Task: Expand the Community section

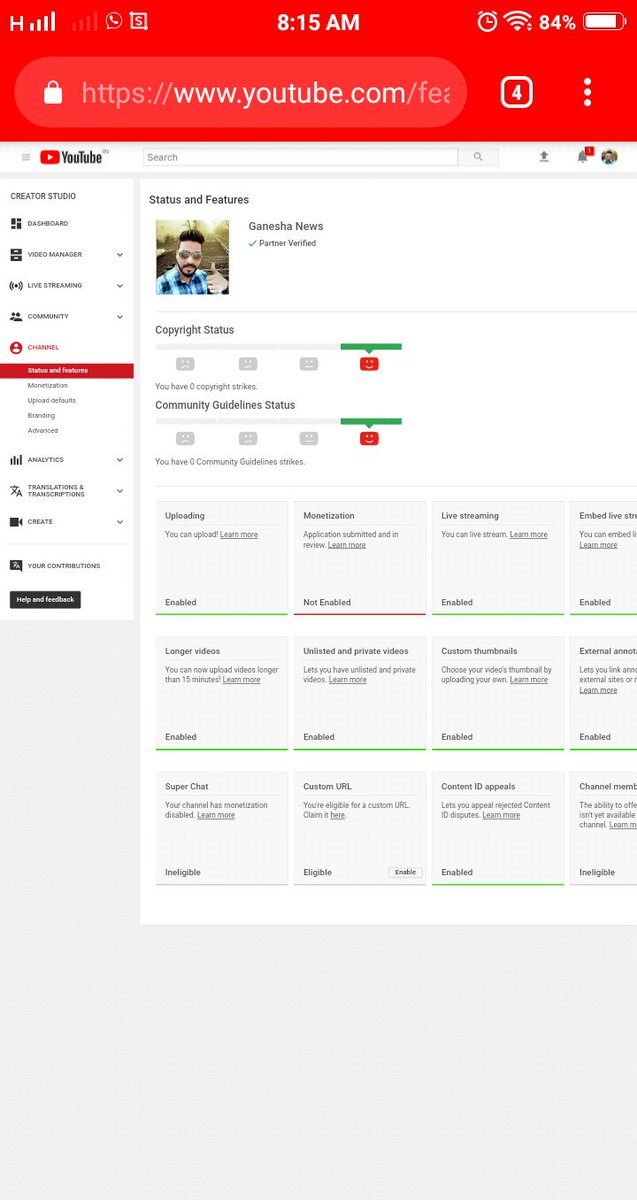Action: pyautogui.click(x=120, y=317)
